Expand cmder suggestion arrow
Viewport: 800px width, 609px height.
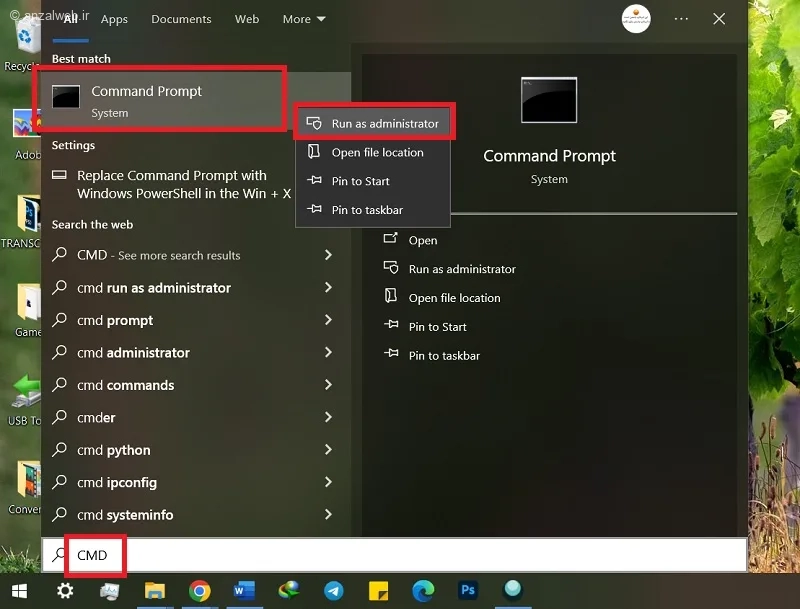pyautogui.click(x=329, y=417)
